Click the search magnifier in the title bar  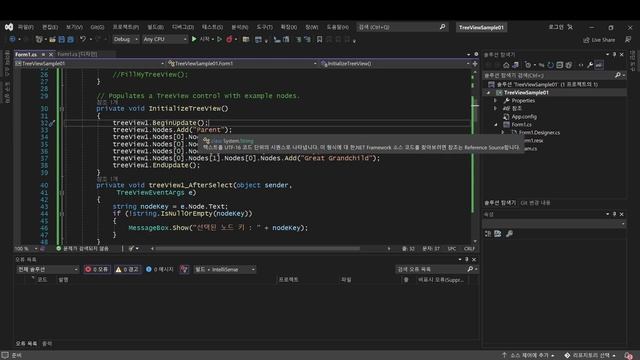point(442,27)
